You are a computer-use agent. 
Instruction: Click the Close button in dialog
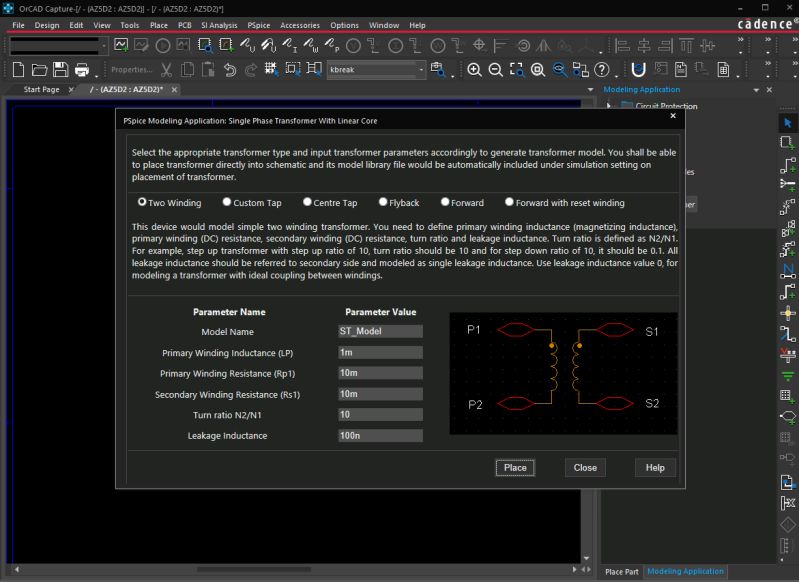click(x=585, y=467)
